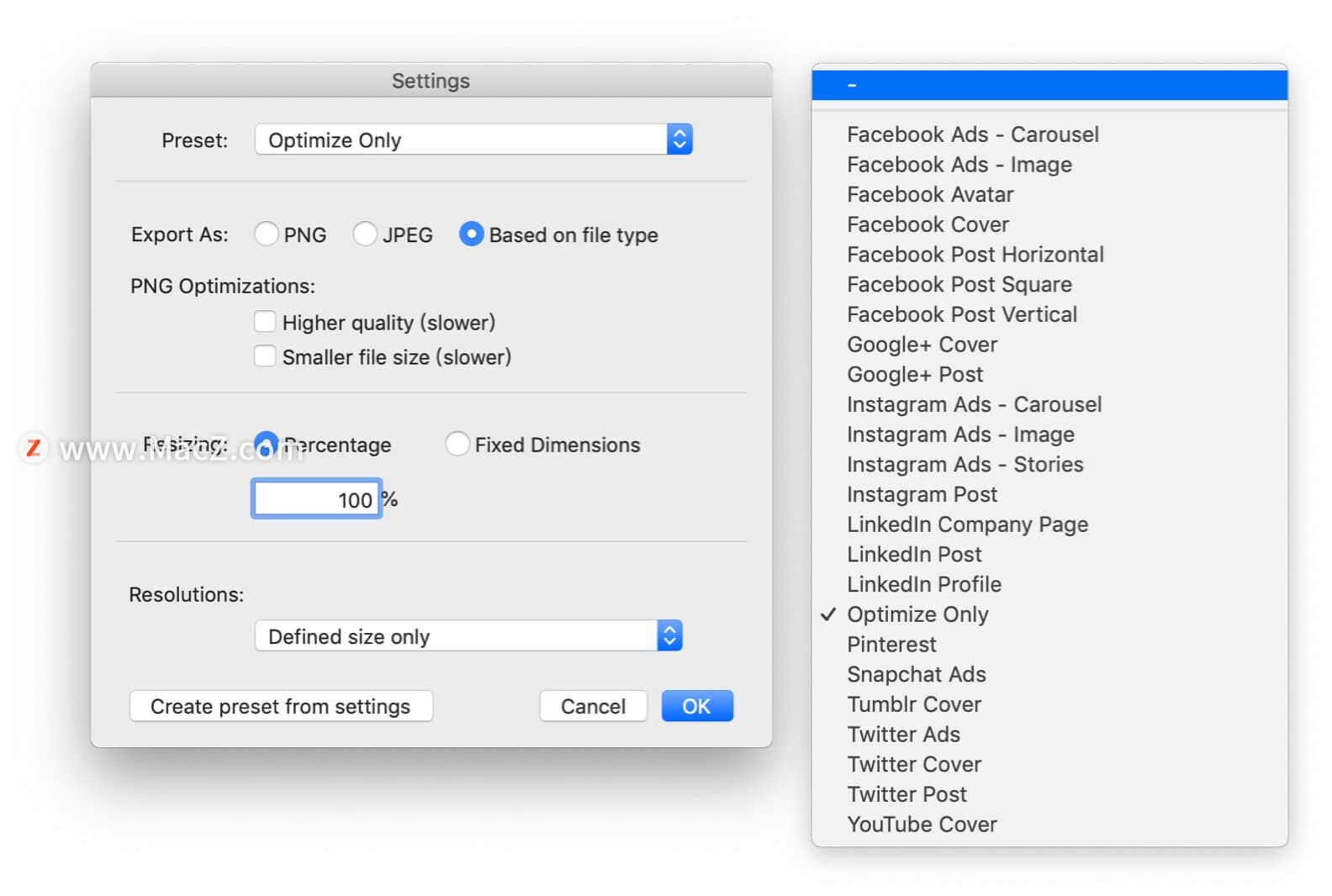1332x896 pixels.
Task: Select Facebook Post Vertical preset
Action: pos(1049,314)
